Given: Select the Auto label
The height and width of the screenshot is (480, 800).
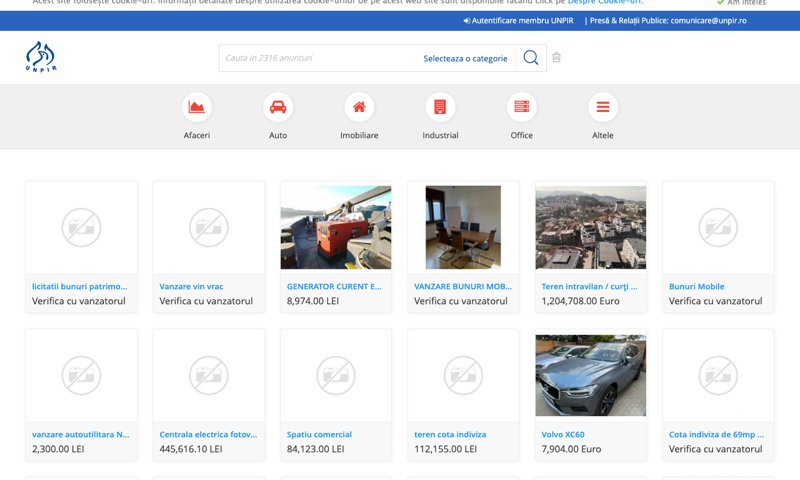Looking at the screenshot, I should click(278, 135).
